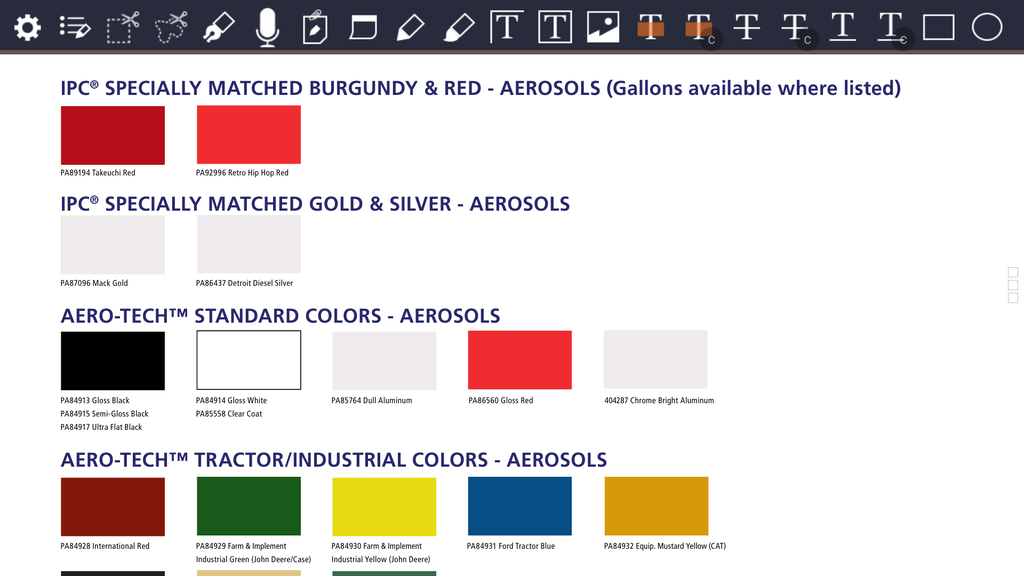Click 'PA84930 Farm & Implement' label line
1024x576 pixels.
click(x=376, y=546)
